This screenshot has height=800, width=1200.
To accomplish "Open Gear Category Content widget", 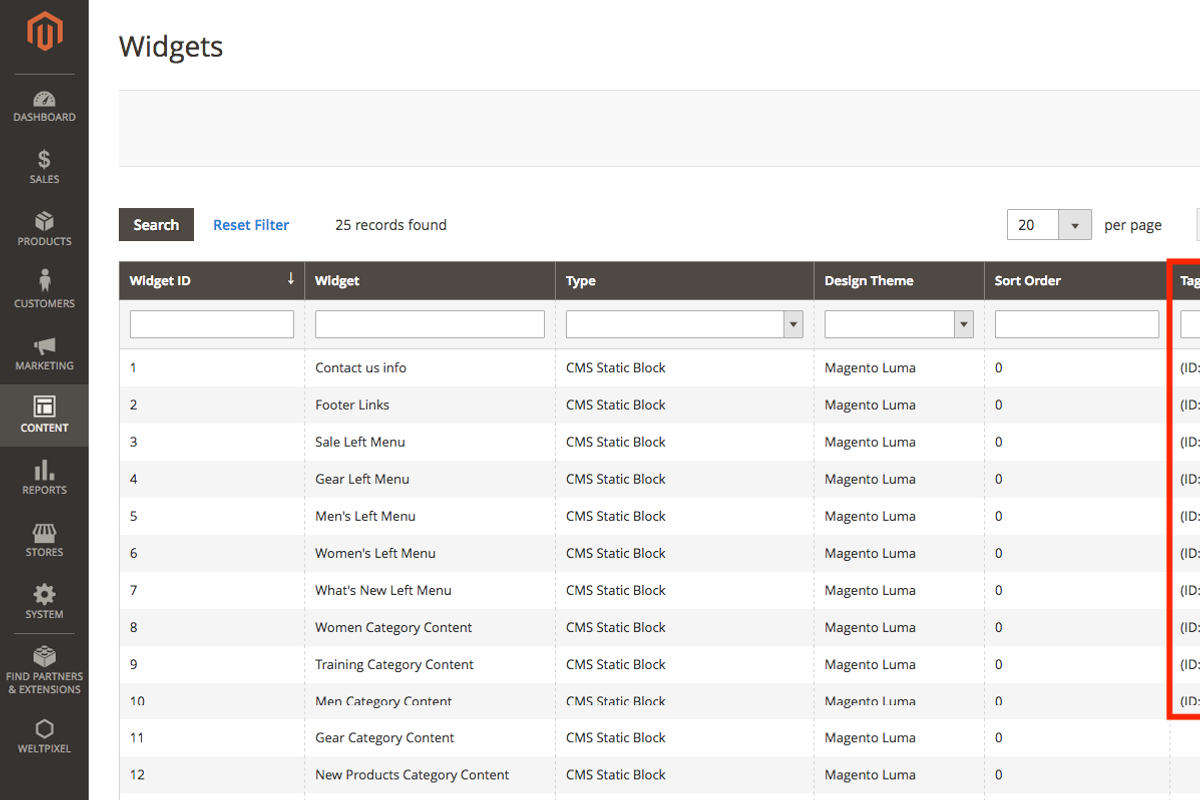I will coord(385,738).
